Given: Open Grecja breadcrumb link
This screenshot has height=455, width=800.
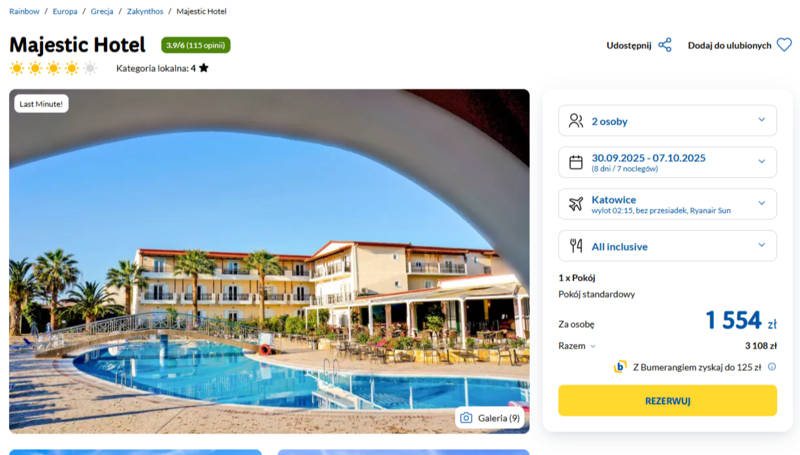Looking at the screenshot, I should coord(102,11).
